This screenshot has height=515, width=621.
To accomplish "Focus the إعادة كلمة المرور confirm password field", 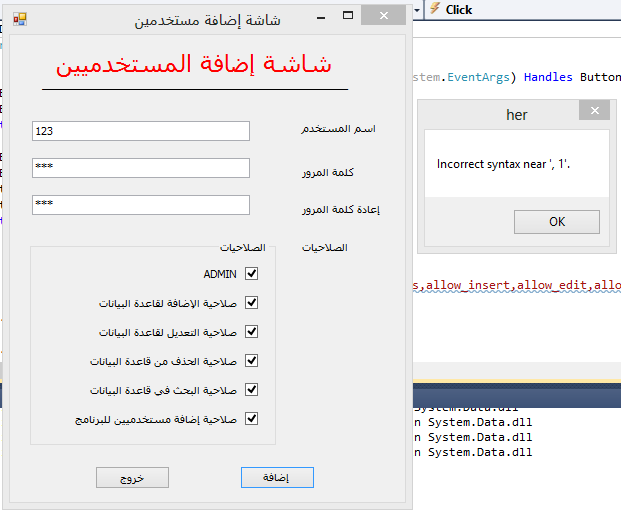I will point(140,205).
